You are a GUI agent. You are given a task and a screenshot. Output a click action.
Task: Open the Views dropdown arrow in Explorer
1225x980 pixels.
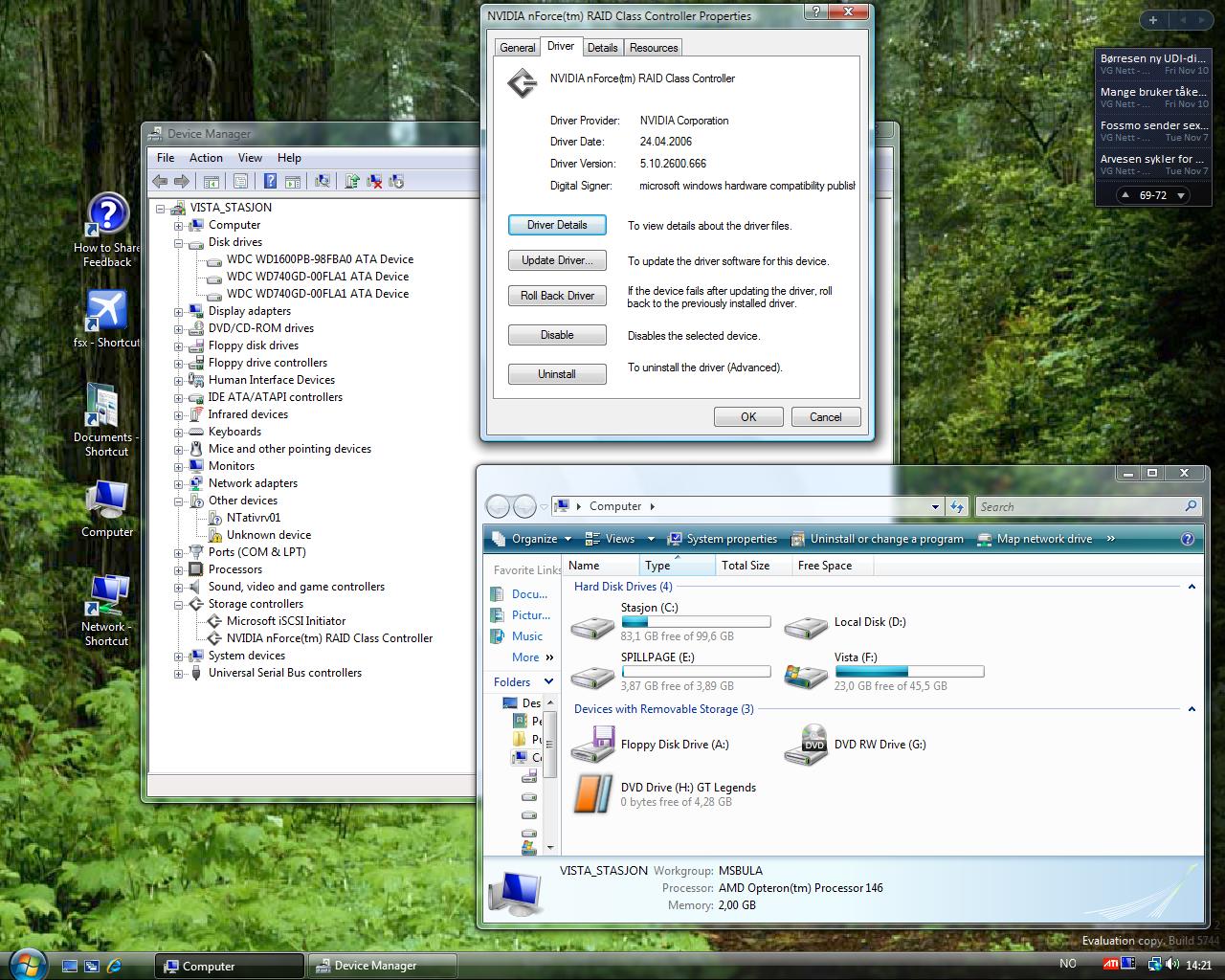tap(651, 539)
